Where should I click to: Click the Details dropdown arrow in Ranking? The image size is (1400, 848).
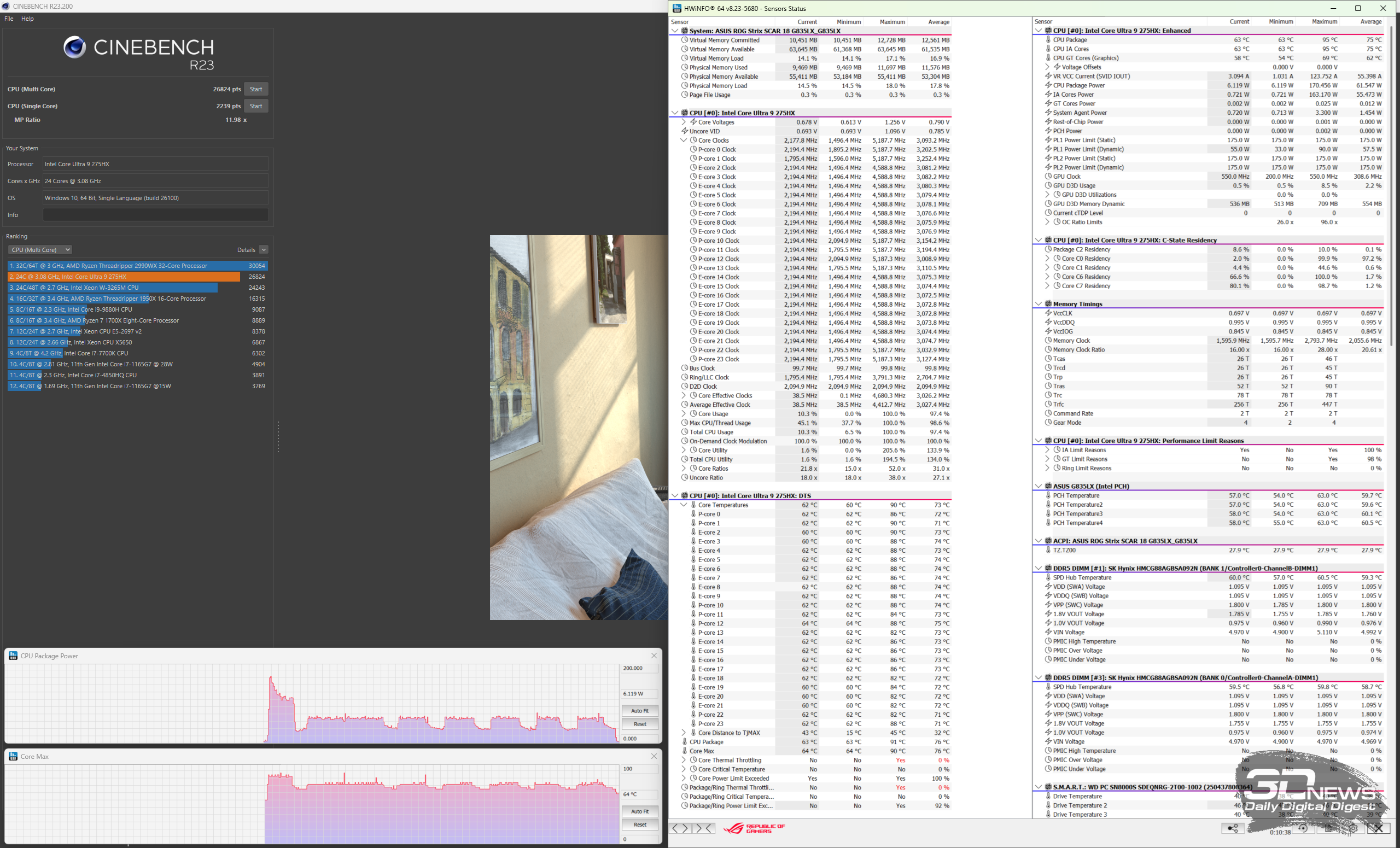click(264, 249)
